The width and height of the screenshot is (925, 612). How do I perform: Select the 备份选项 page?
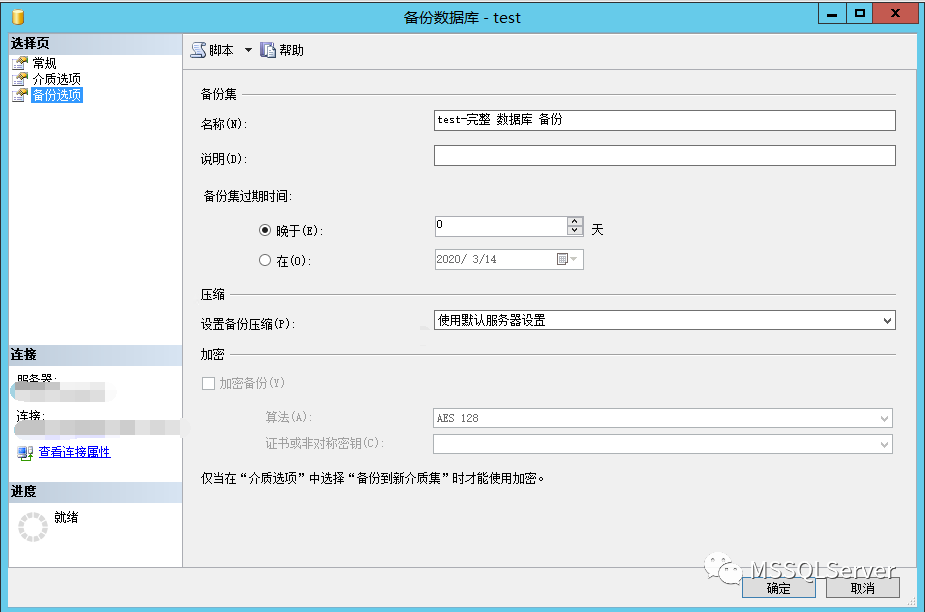tap(57, 95)
